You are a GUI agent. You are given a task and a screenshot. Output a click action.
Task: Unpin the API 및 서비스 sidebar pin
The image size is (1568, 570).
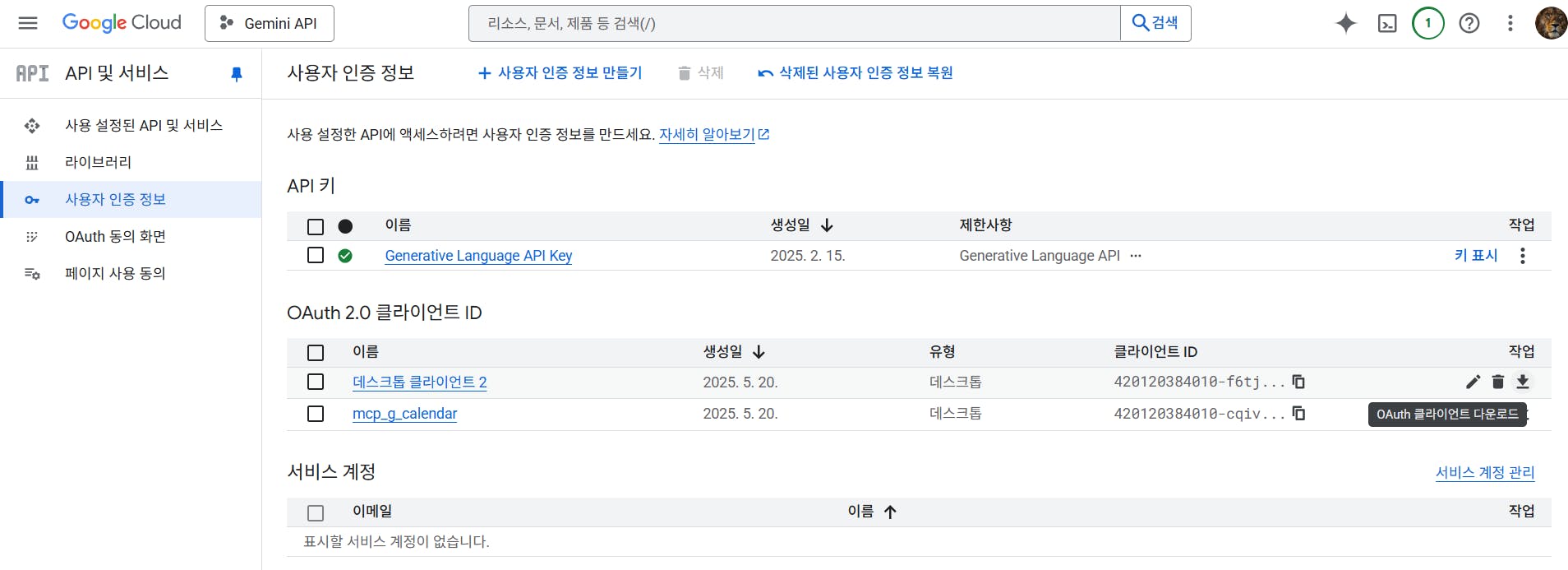tap(237, 74)
